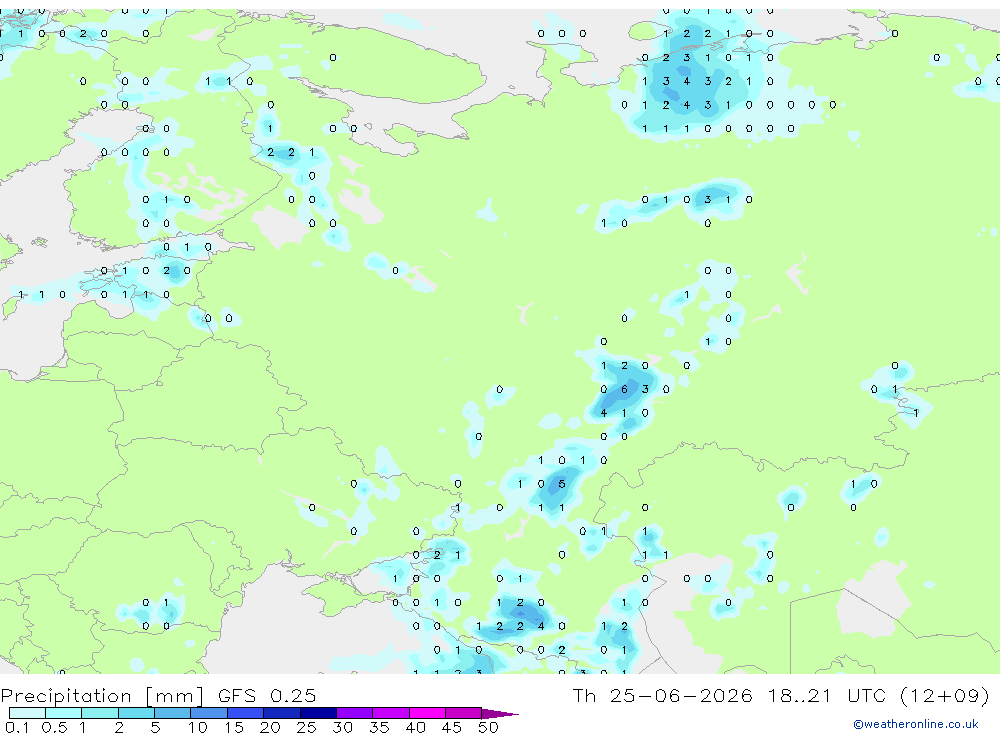Image resolution: width=1000 pixels, height=733 pixels.
Task: Click the 'Precipitation [mm]' title text
Action: (102, 696)
